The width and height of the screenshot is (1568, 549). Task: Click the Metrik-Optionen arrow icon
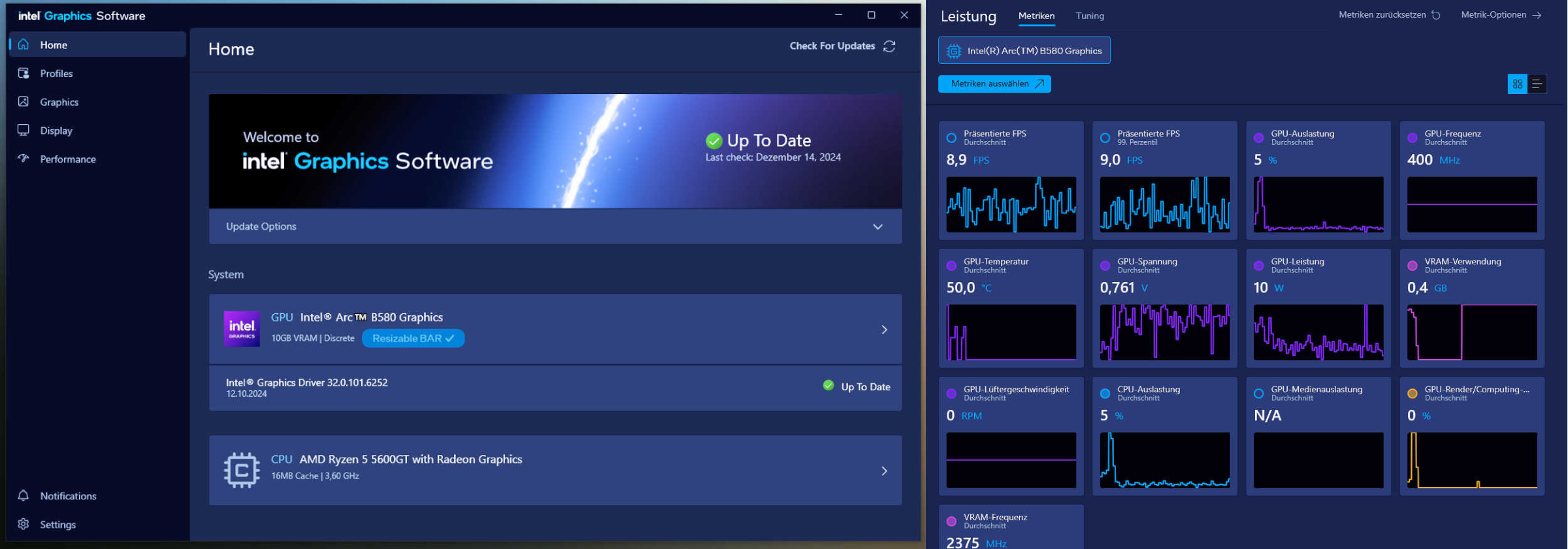(1537, 15)
